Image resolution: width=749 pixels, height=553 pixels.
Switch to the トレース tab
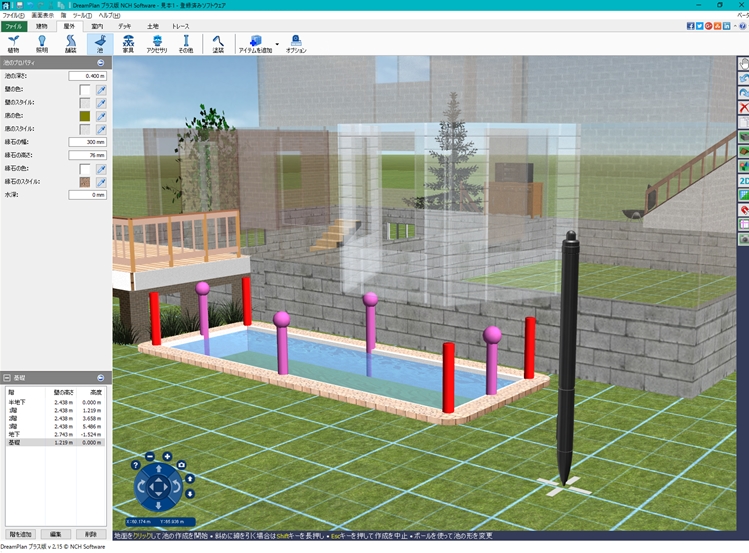point(181,26)
